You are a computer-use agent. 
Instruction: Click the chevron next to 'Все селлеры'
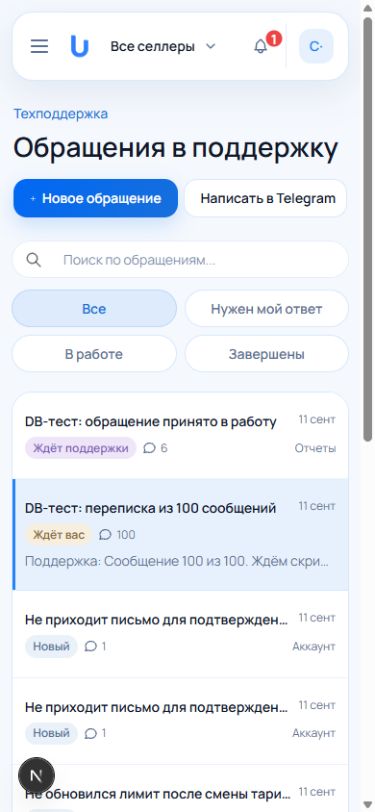click(x=210, y=46)
